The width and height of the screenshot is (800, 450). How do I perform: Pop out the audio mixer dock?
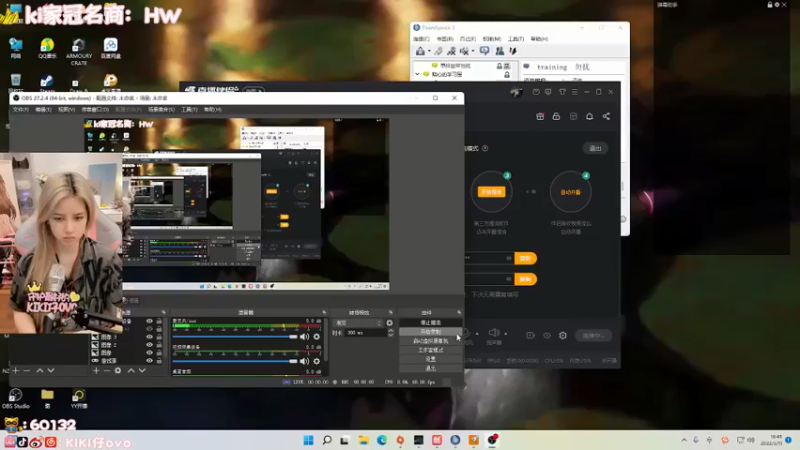pos(324,312)
